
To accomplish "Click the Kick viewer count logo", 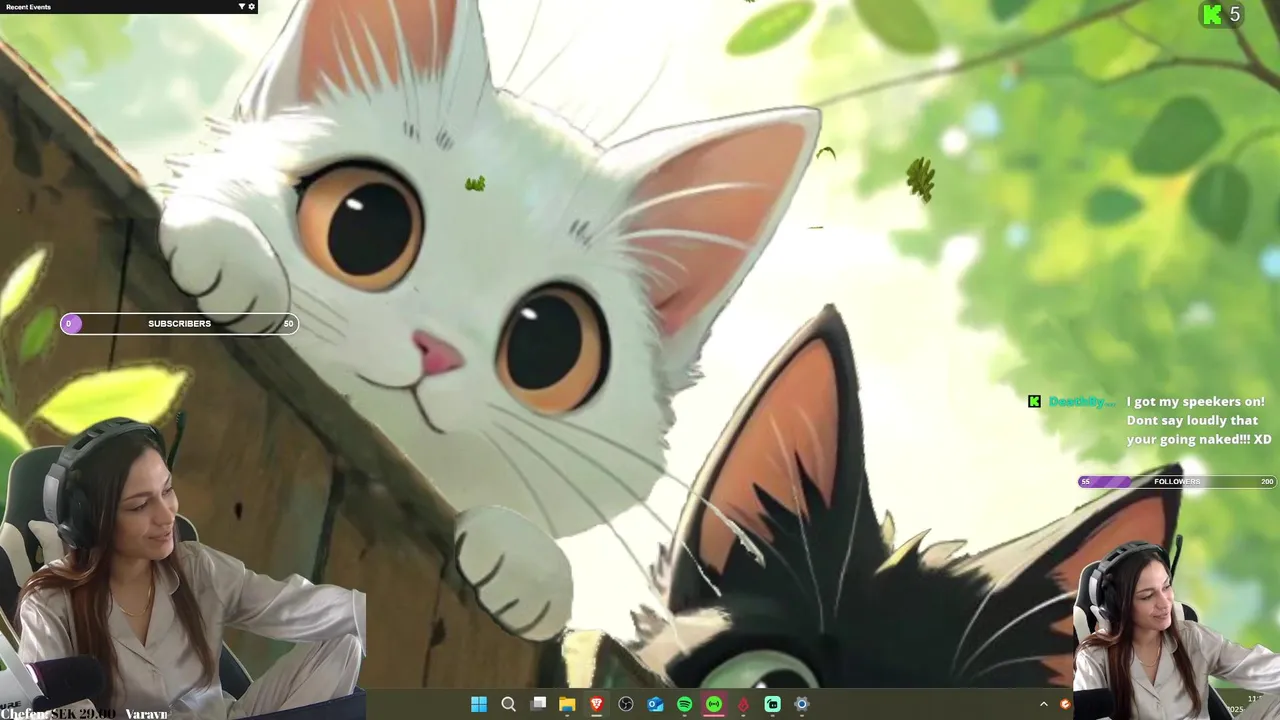I will pyautogui.click(x=1213, y=14).
